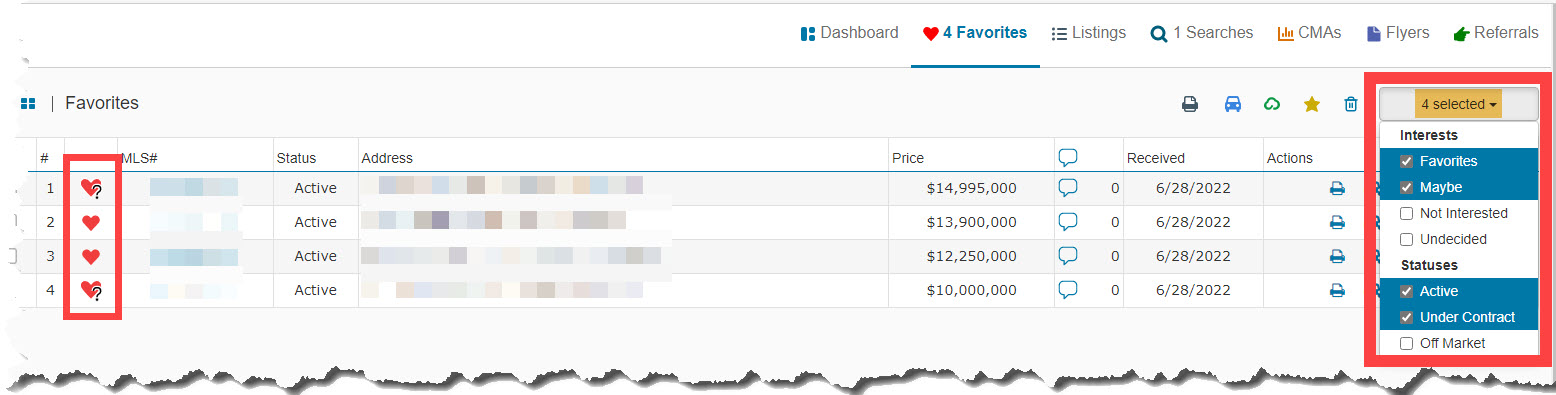Check the Not Interested checkbox
Screen dimensions: 1556x395
pos(1407,213)
